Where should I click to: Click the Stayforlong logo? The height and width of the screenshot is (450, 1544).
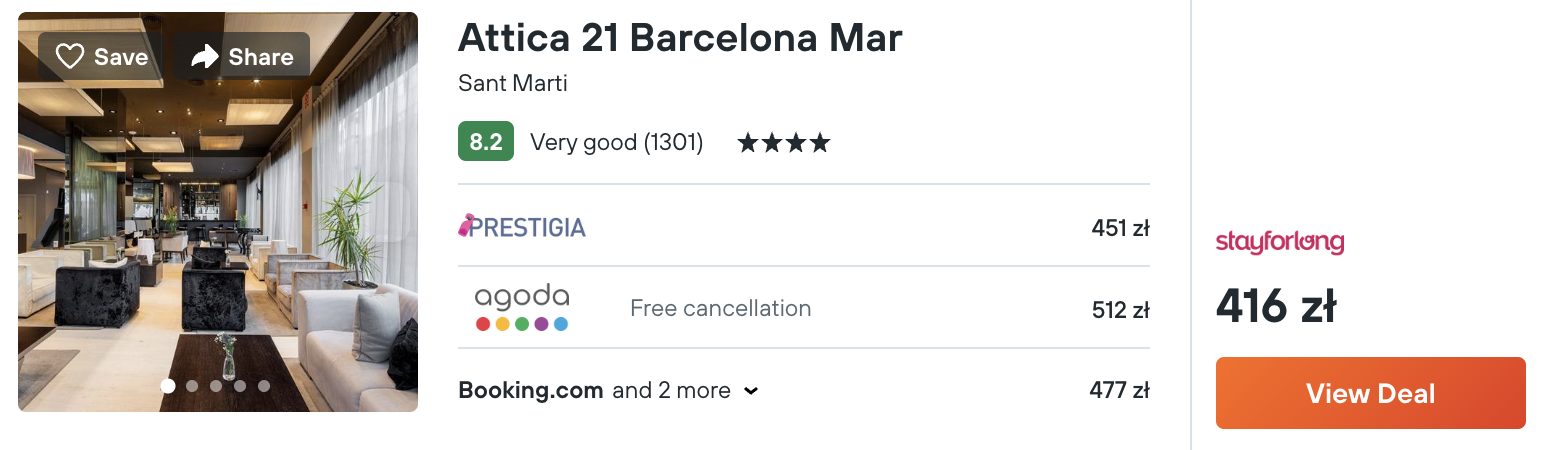[1279, 242]
